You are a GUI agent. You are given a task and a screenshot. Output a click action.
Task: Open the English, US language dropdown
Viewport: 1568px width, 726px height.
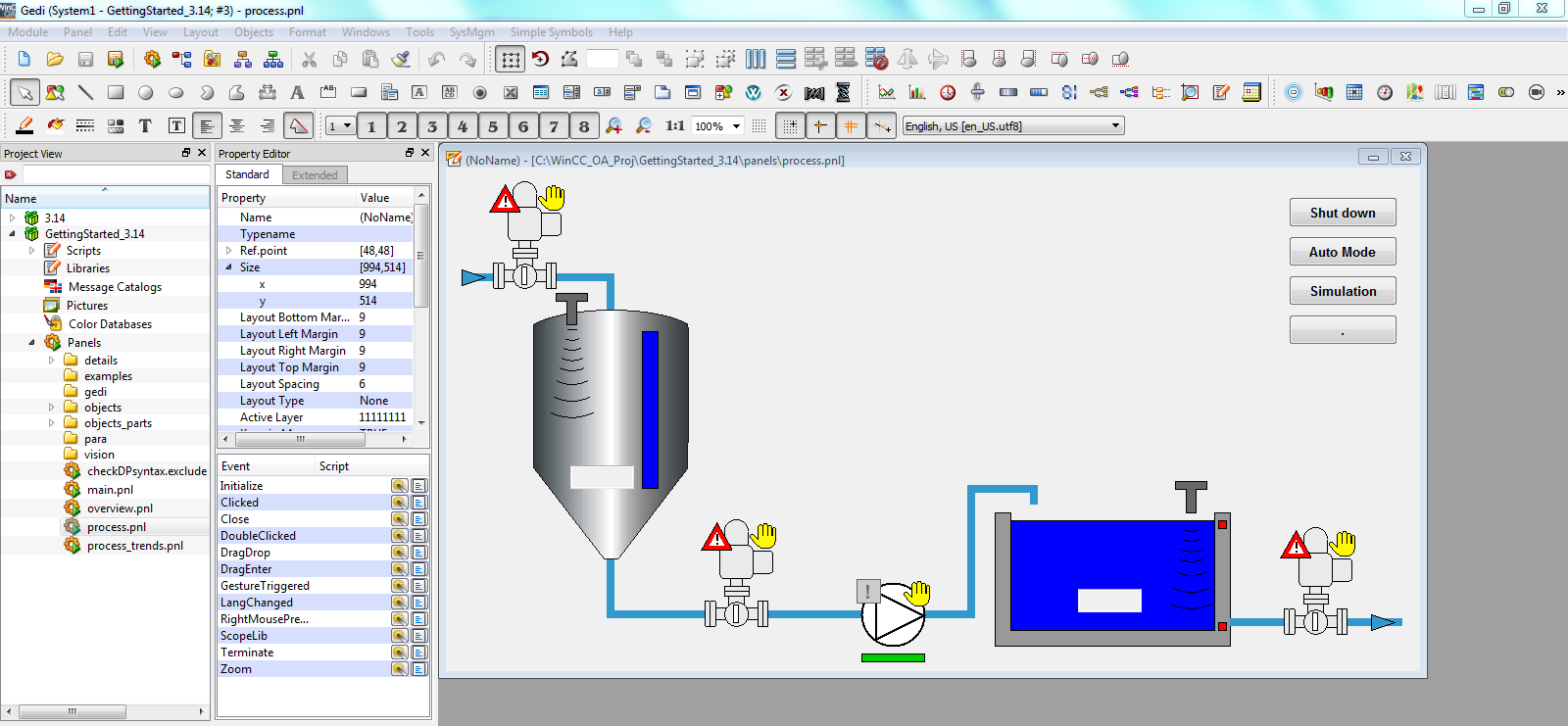(x=1115, y=126)
